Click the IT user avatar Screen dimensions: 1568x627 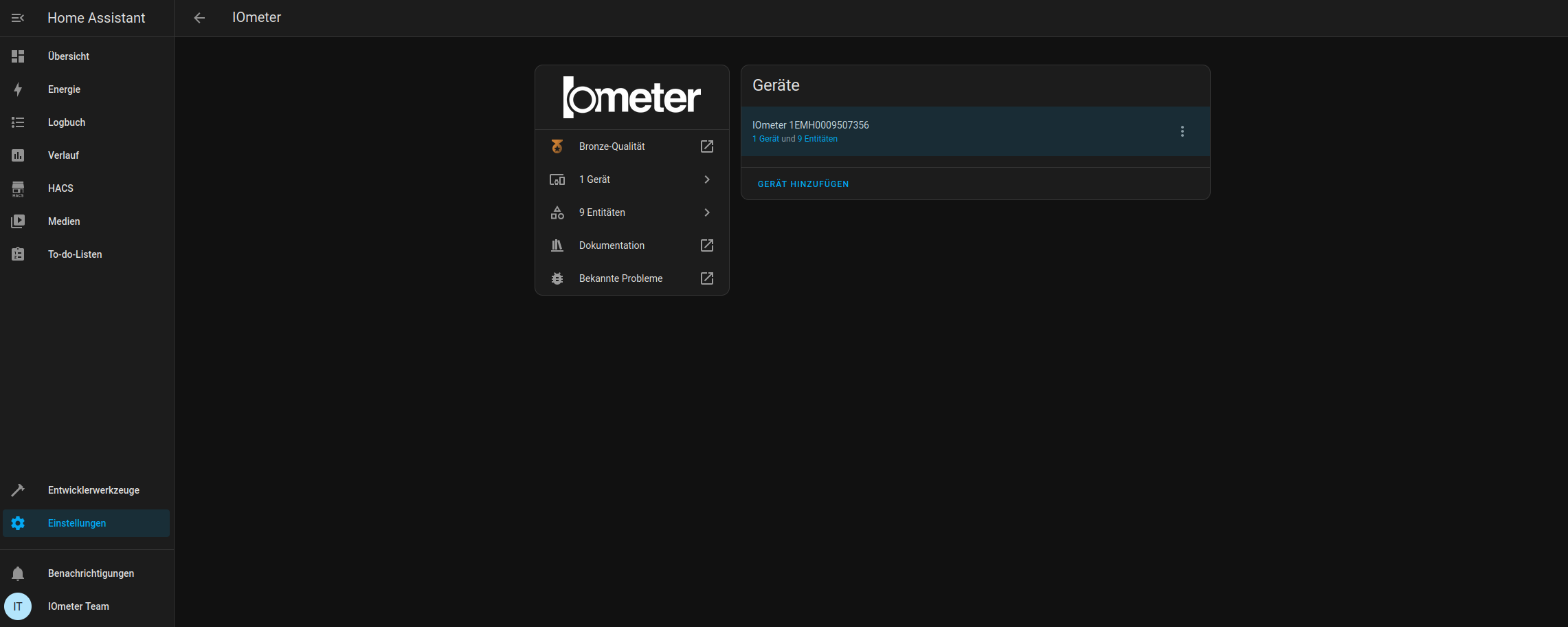[x=18, y=606]
